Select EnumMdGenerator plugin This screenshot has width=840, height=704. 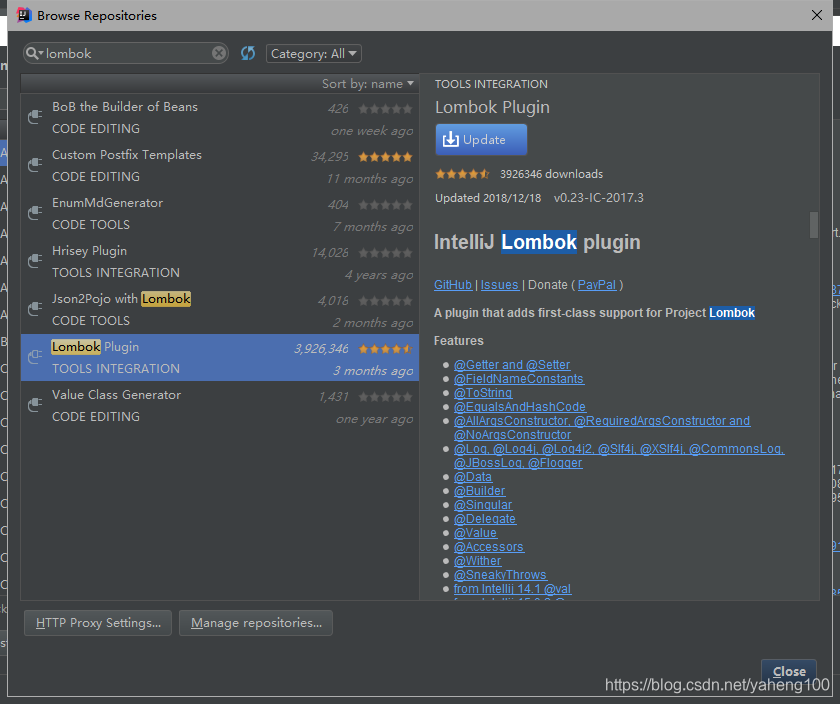tap(220, 214)
